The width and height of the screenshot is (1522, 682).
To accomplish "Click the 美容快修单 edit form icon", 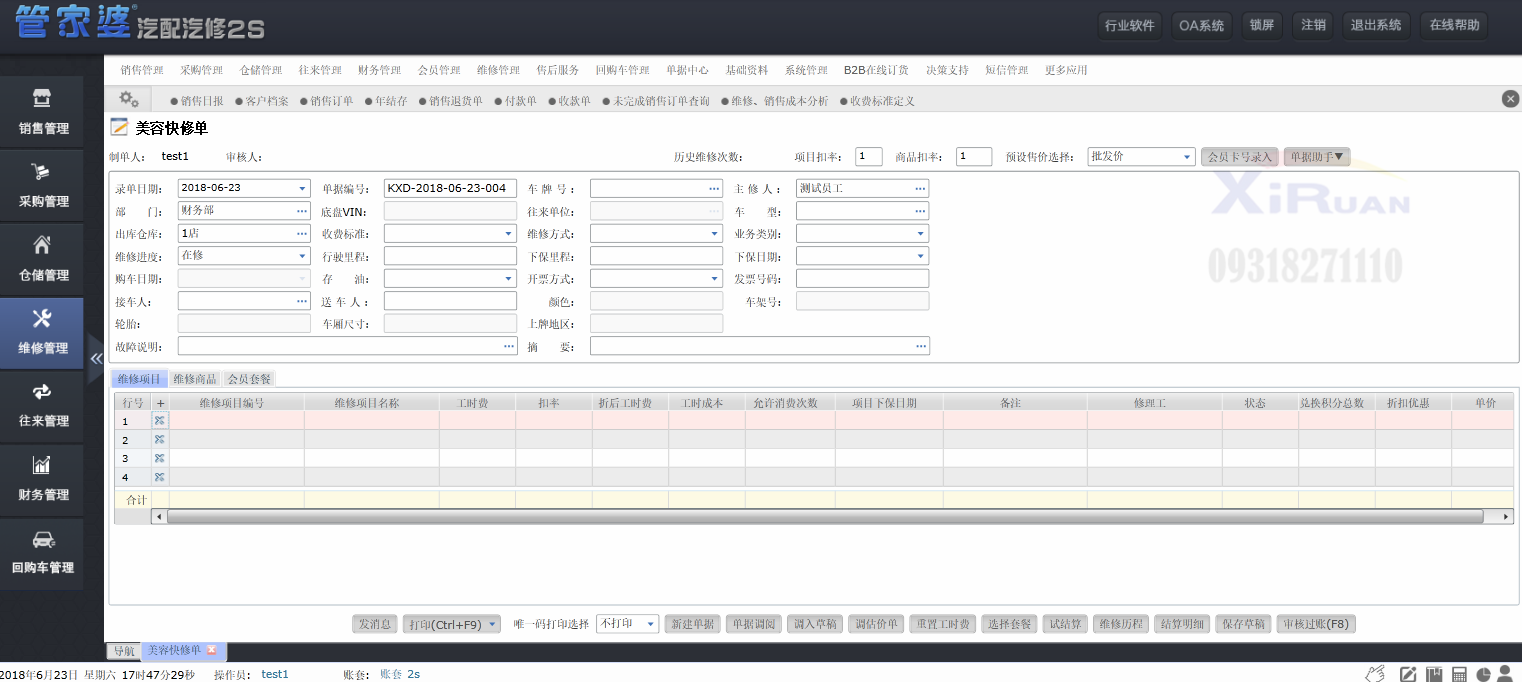I will coord(119,127).
